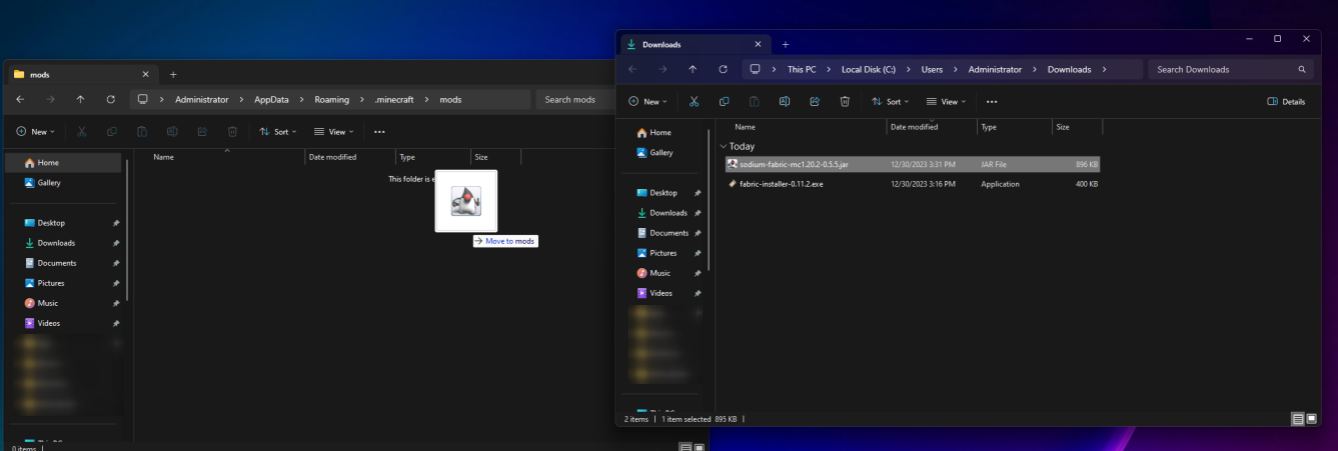Collapse the Today group in Downloads
The width and height of the screenshot is (1338, 451).
[x=723, y=146]
